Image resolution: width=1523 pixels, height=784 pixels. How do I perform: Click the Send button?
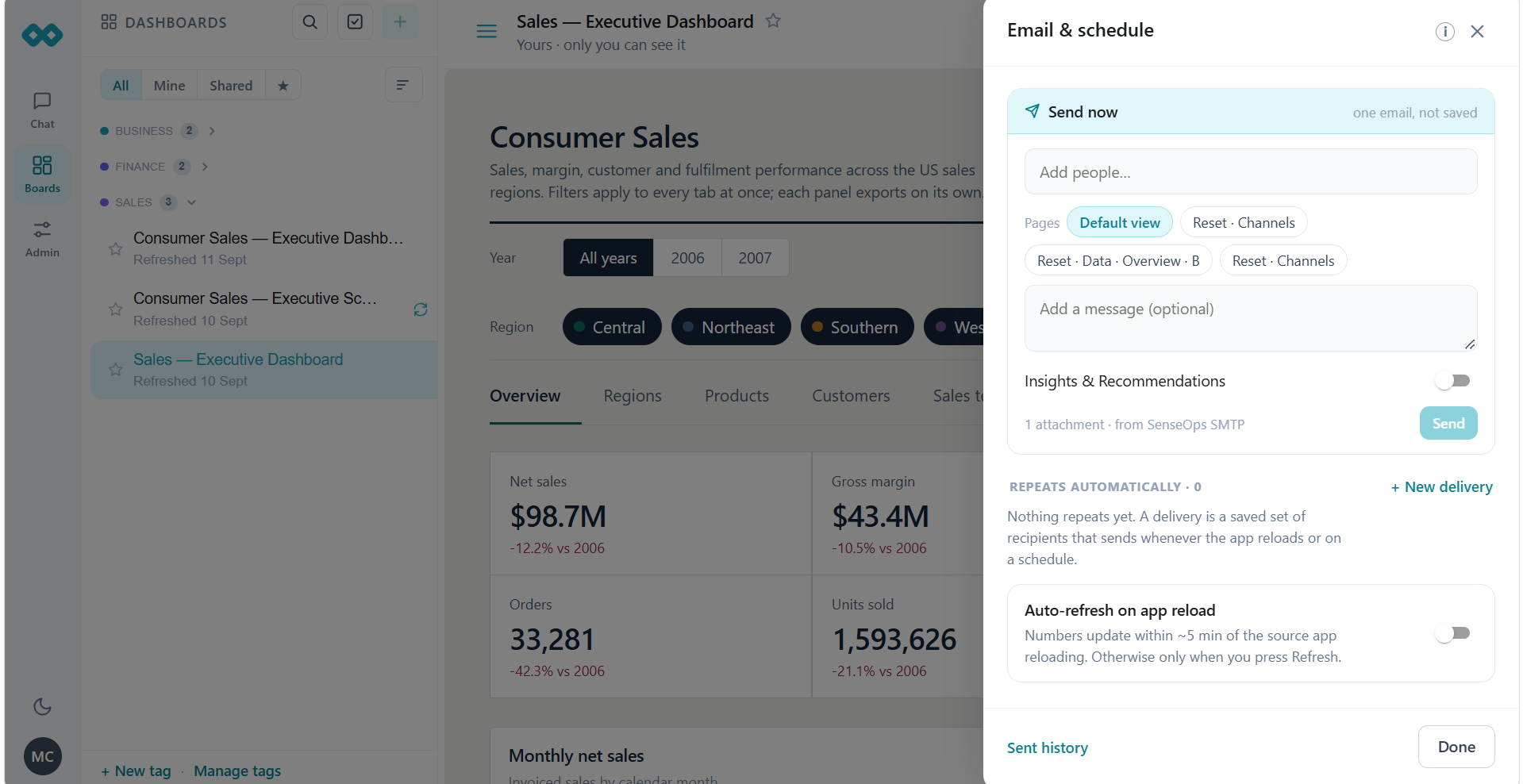(1448, 424)
